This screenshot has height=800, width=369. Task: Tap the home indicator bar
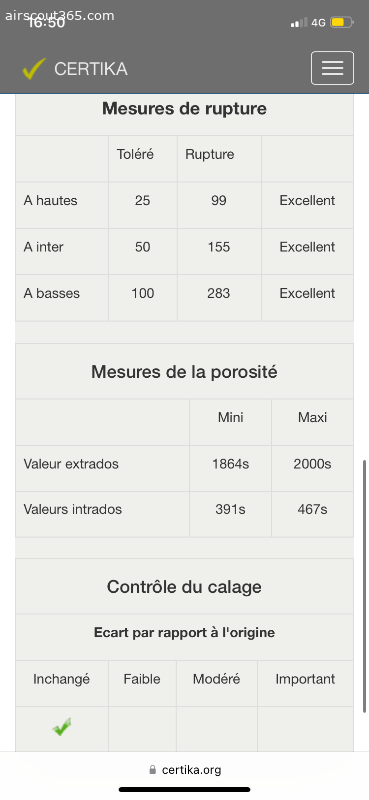point(184,789)
